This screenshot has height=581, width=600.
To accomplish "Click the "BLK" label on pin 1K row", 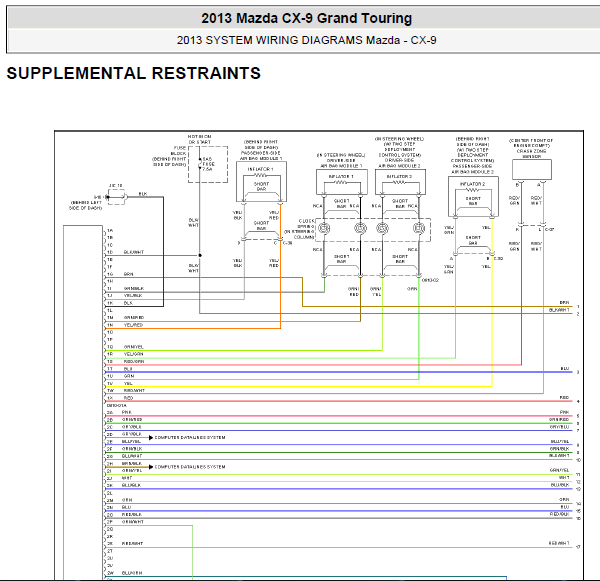I will click(128, 303).
